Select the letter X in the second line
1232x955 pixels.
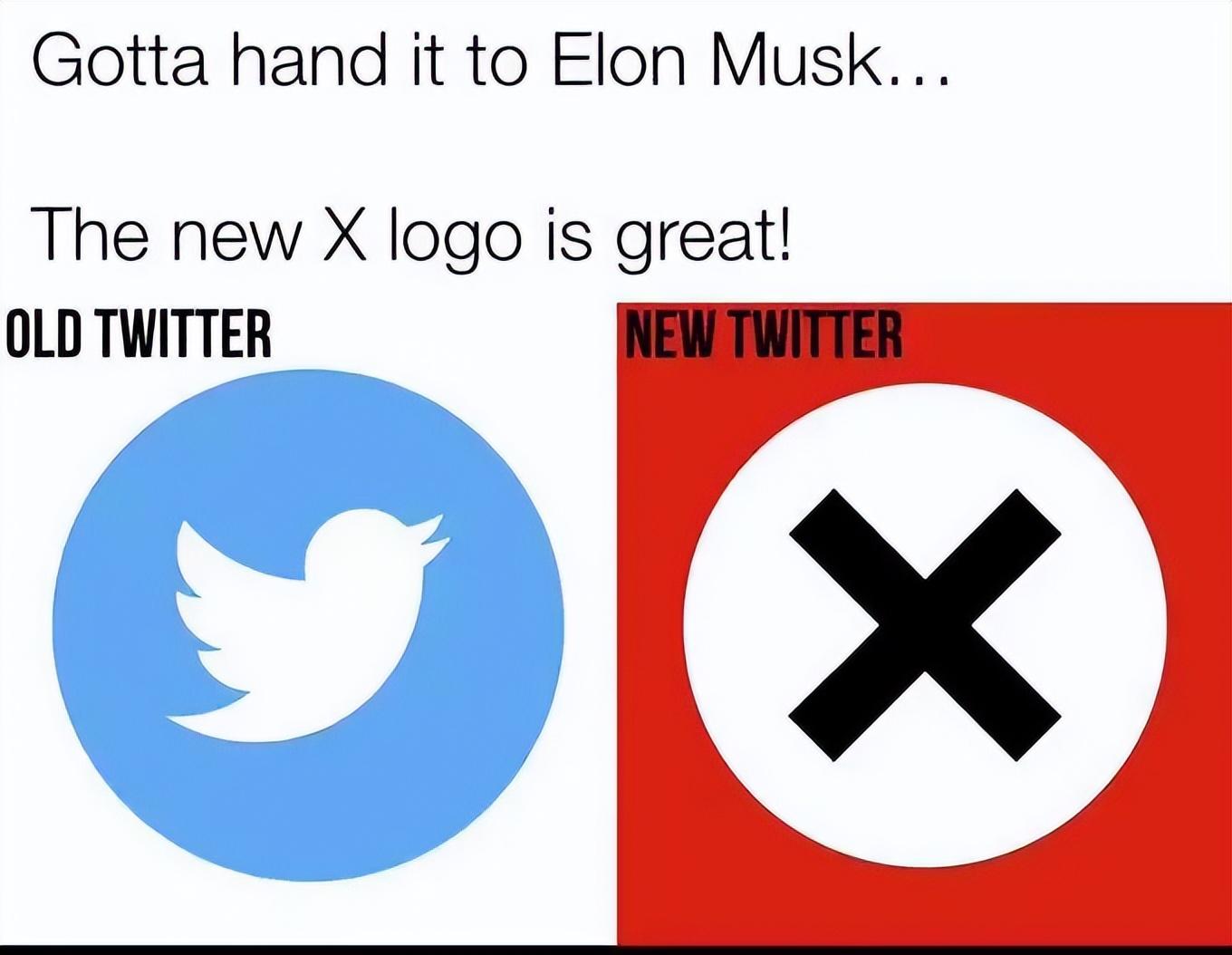pyautogui.click(x=345, y=233)
